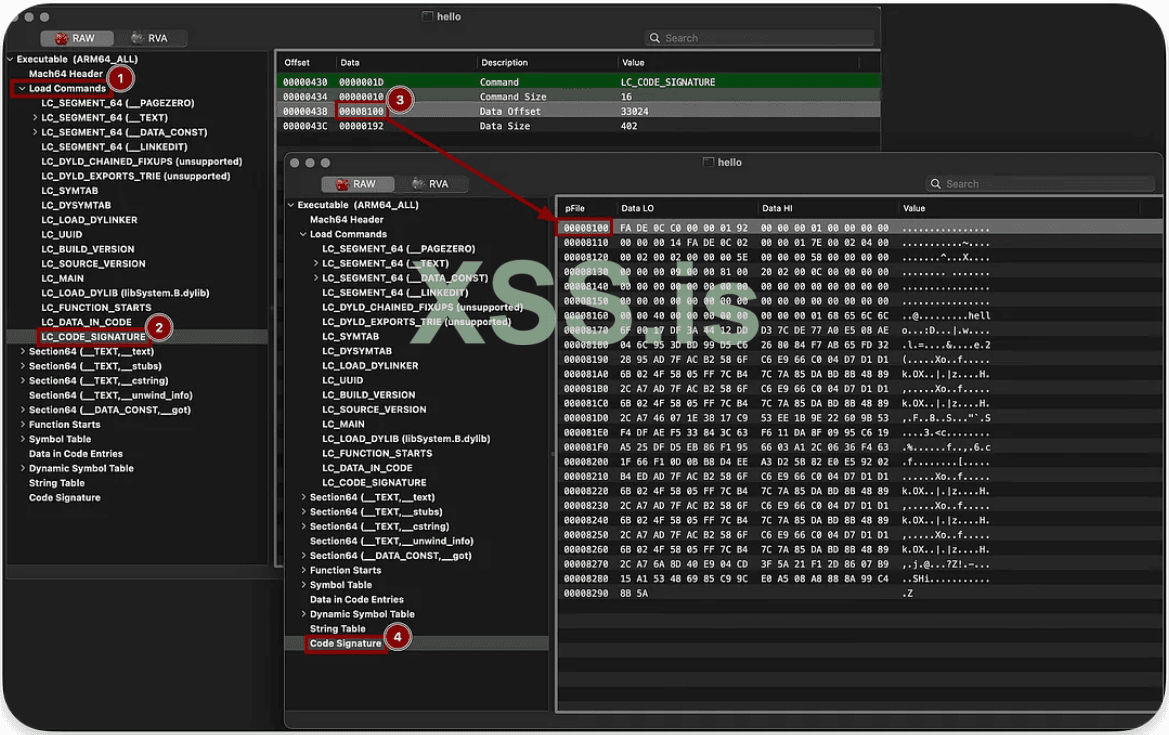Click magnifier icon in back window search

pyautogui.click(x=655, y=38)
